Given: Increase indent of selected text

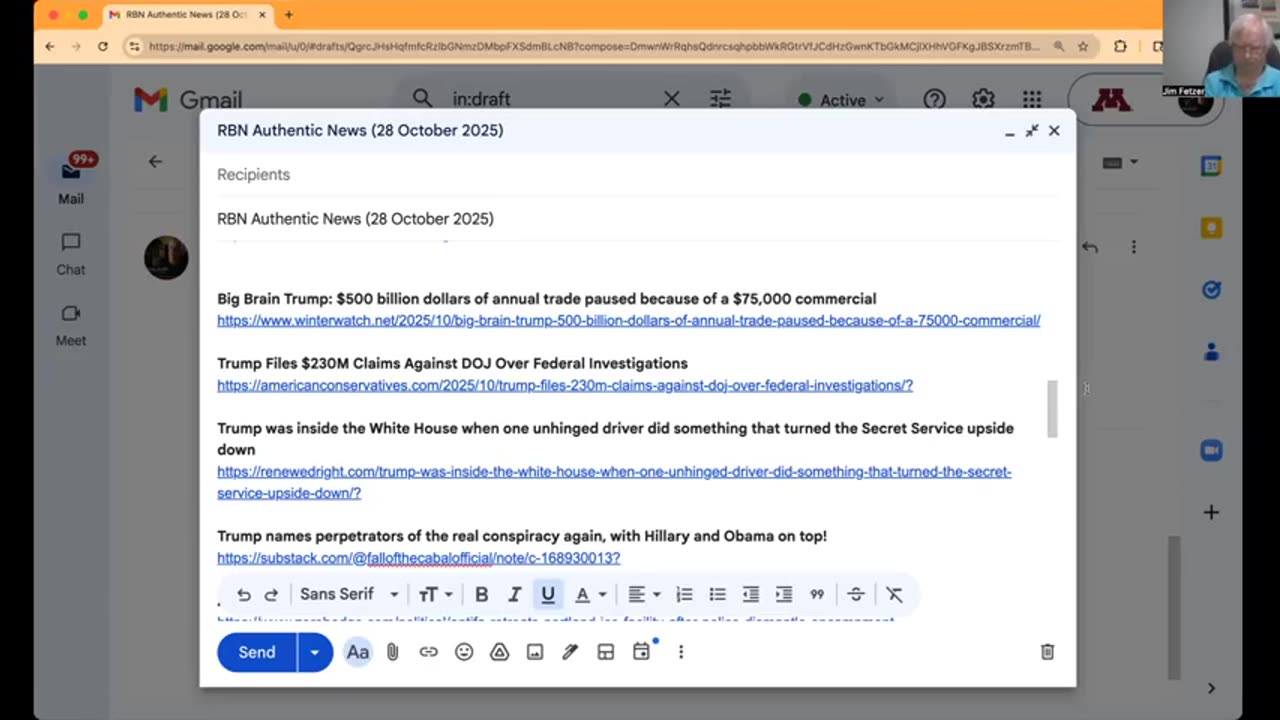Looking at the screenshot, I should pos(784,594).
